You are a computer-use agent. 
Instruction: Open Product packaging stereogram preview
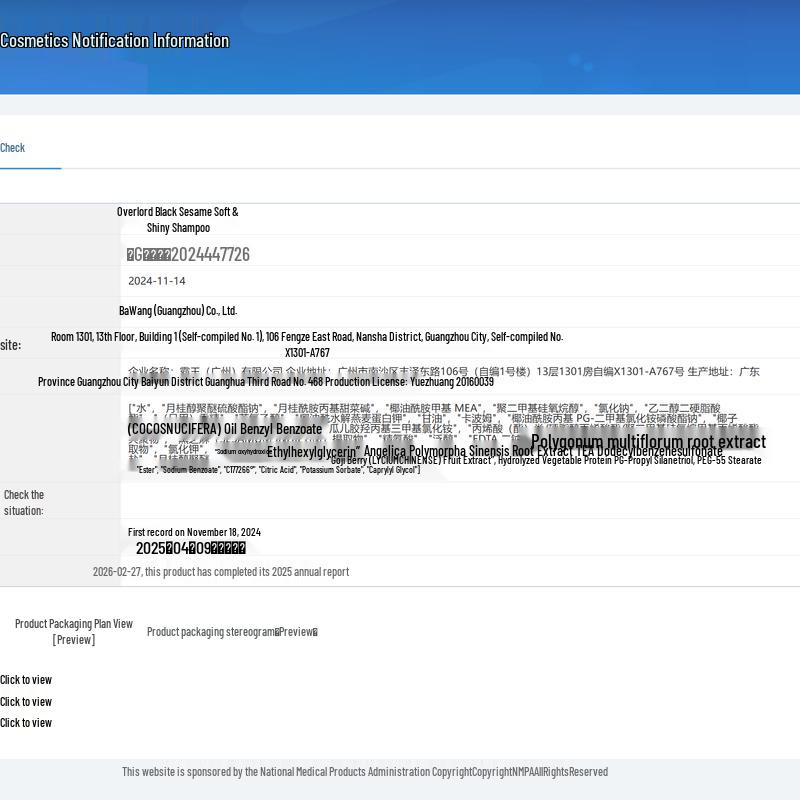pos(232,632)
